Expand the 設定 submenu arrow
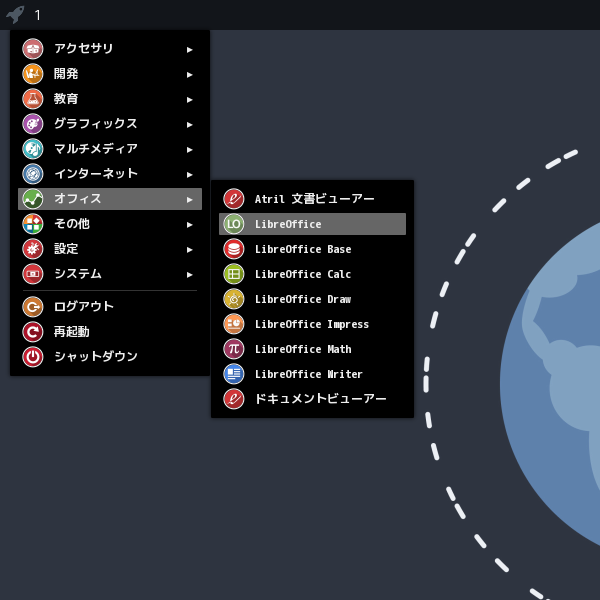The width and height of the screenshot is (600, 600). (x=189, y=250)
